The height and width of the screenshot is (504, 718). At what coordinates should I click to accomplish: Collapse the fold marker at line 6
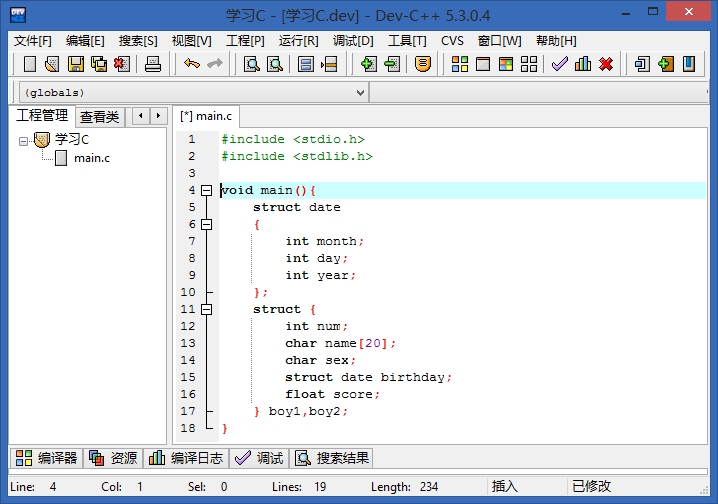207,224
